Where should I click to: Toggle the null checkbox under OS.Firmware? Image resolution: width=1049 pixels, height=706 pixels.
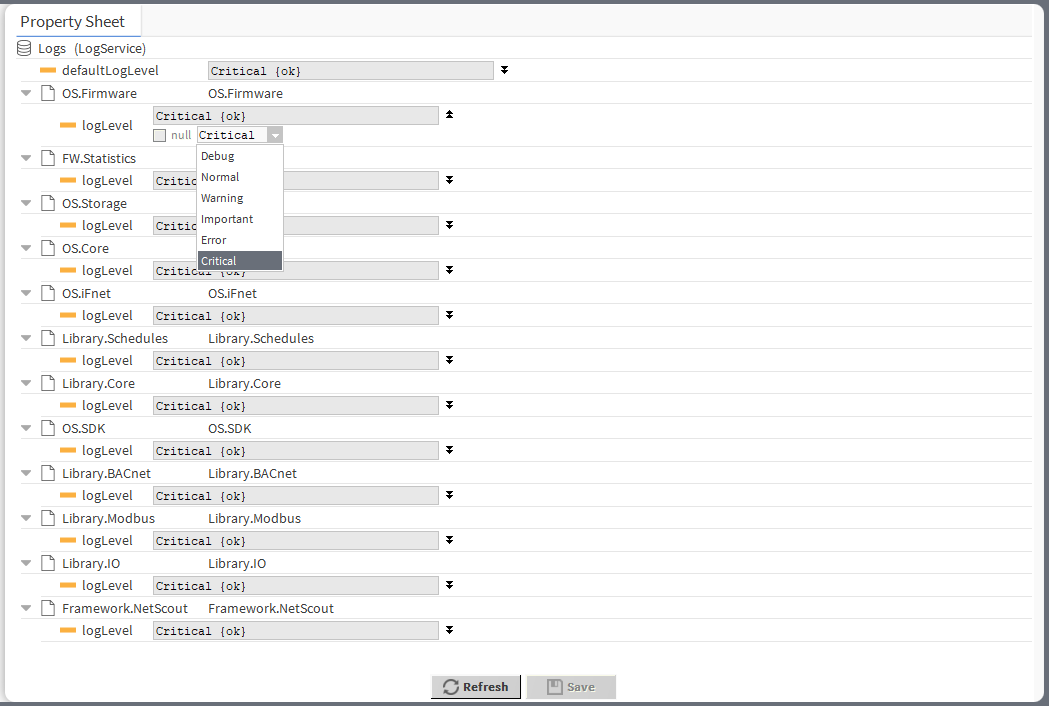tap(160, 135)
